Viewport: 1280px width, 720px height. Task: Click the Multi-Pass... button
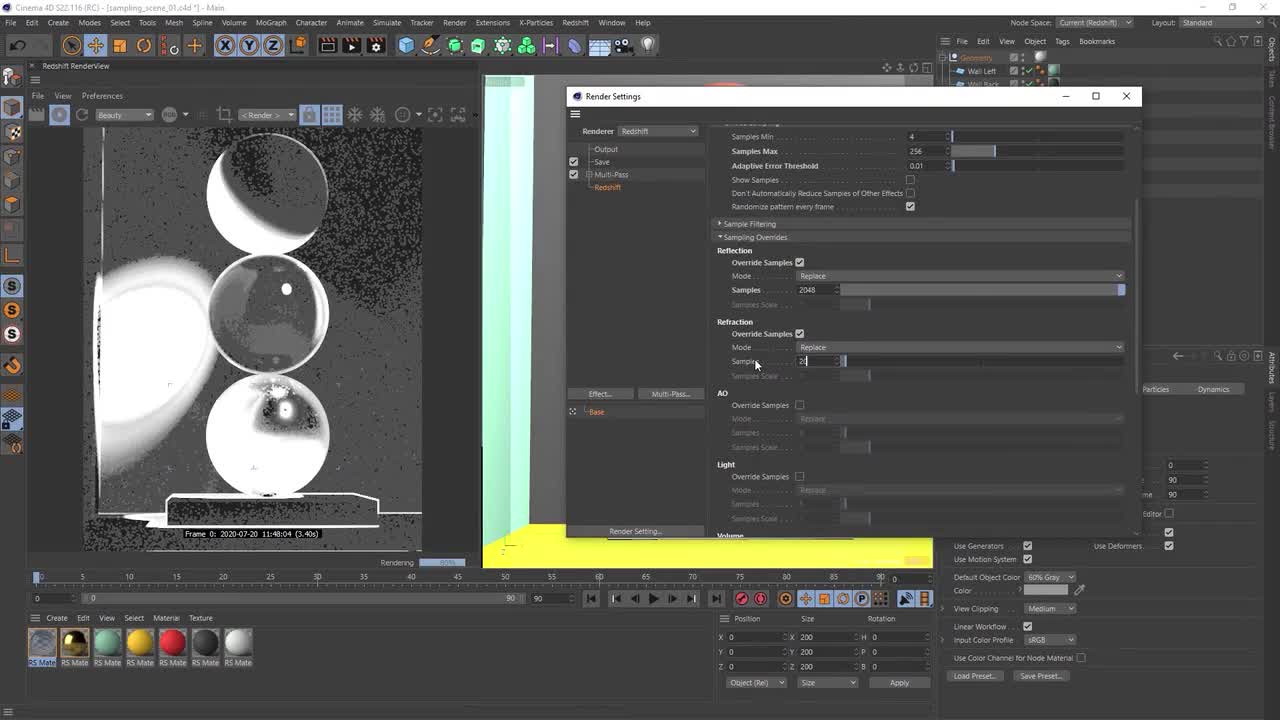tap(670, 394)
